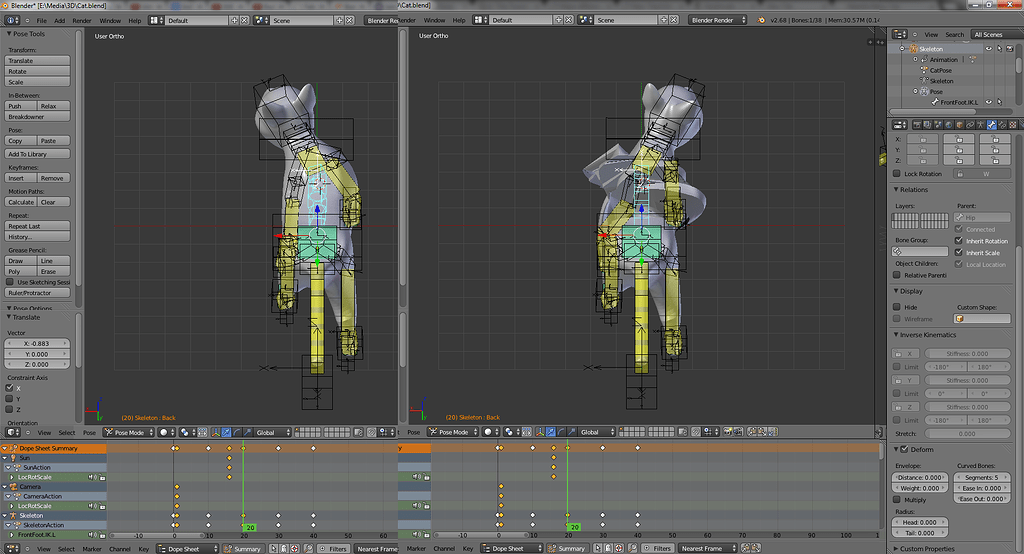Screen dimensions: 1024x554
Task: Open the Object Constraints chain tab icon
Action: 970,124
